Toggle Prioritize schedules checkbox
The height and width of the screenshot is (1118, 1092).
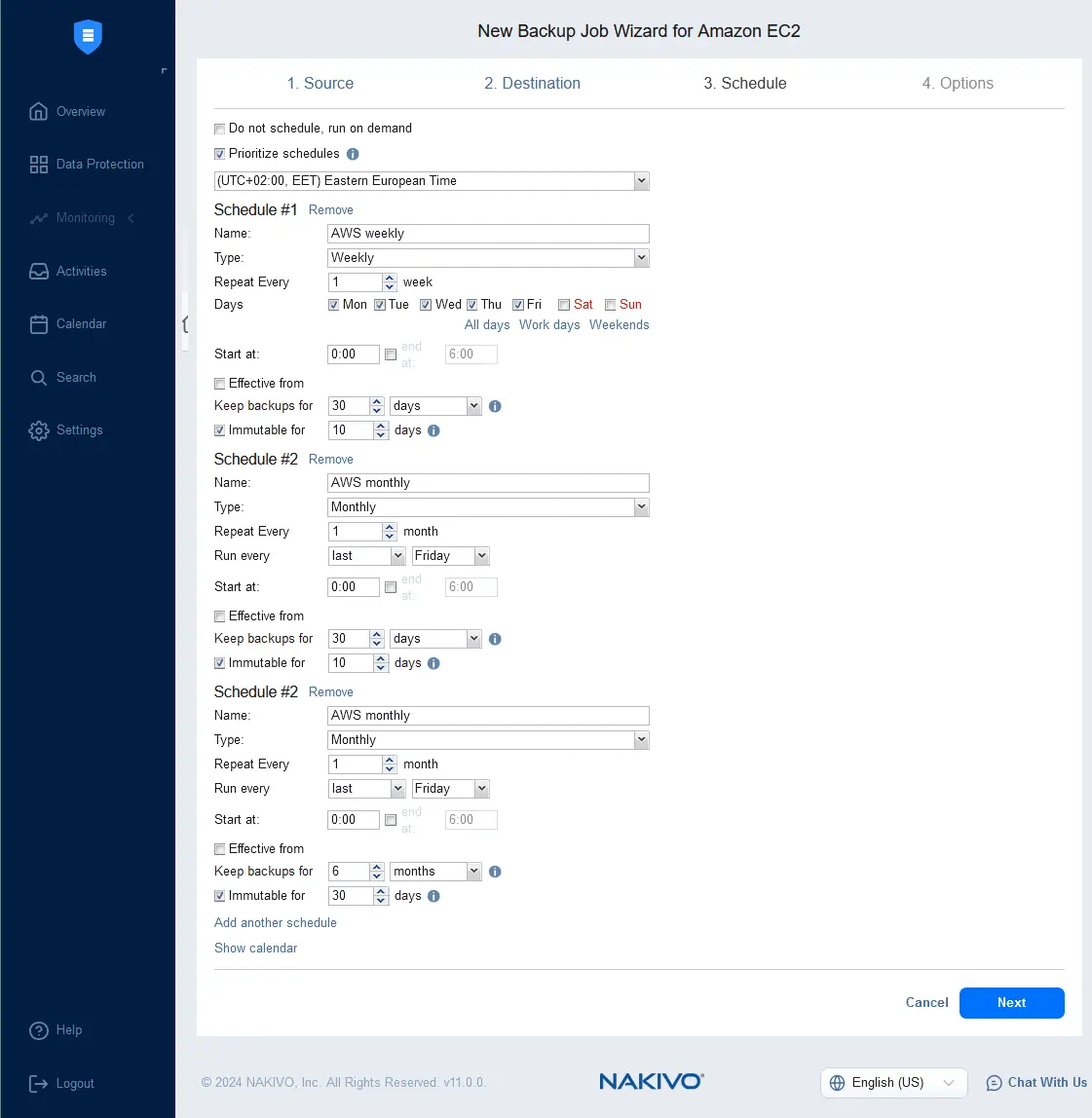[220, 154]
